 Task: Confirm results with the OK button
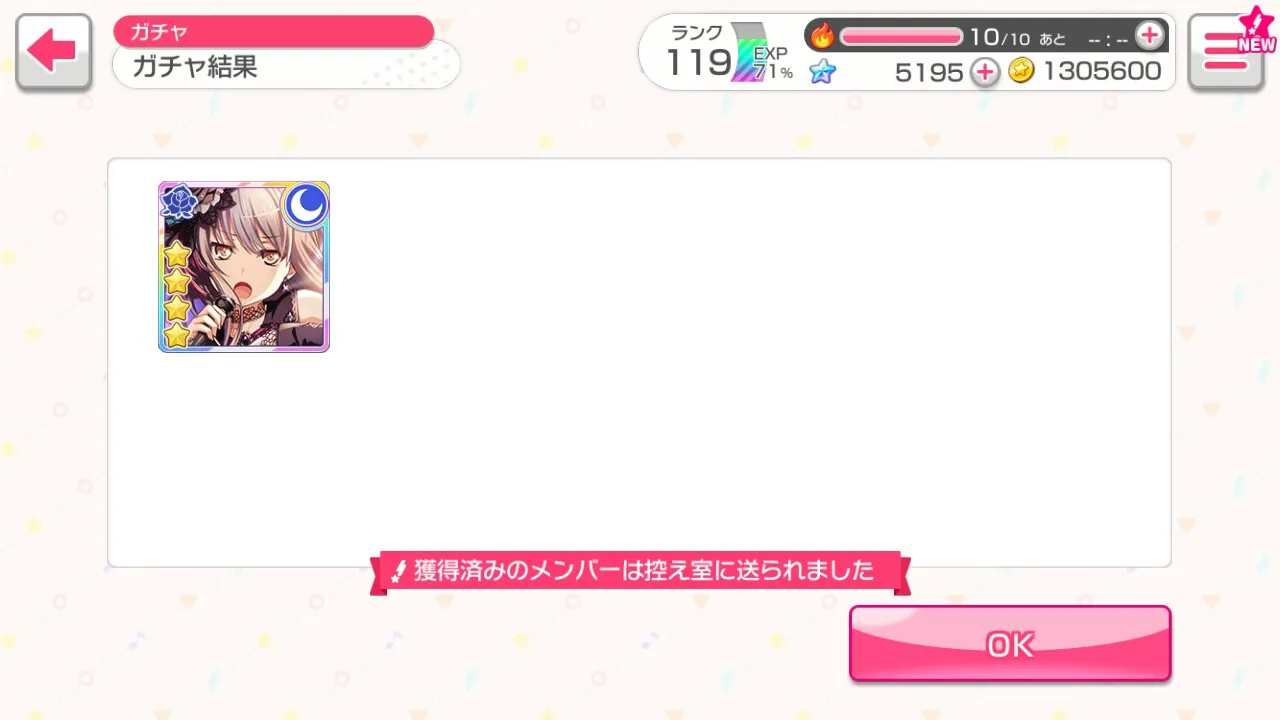point(1010,644)
